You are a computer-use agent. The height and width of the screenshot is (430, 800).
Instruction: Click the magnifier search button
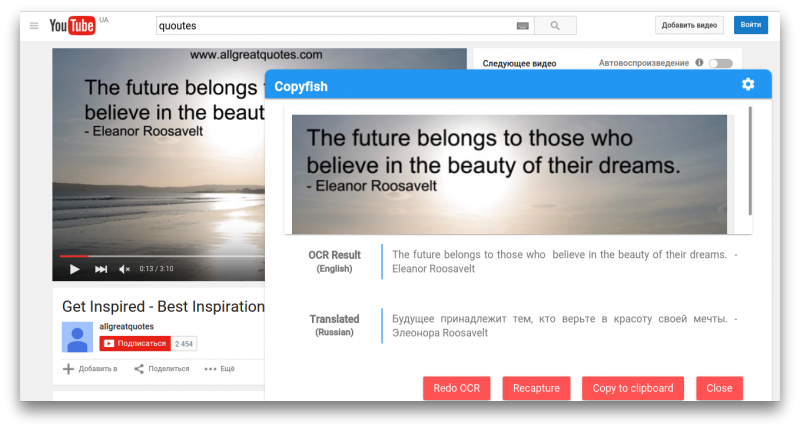coord(555,26)
